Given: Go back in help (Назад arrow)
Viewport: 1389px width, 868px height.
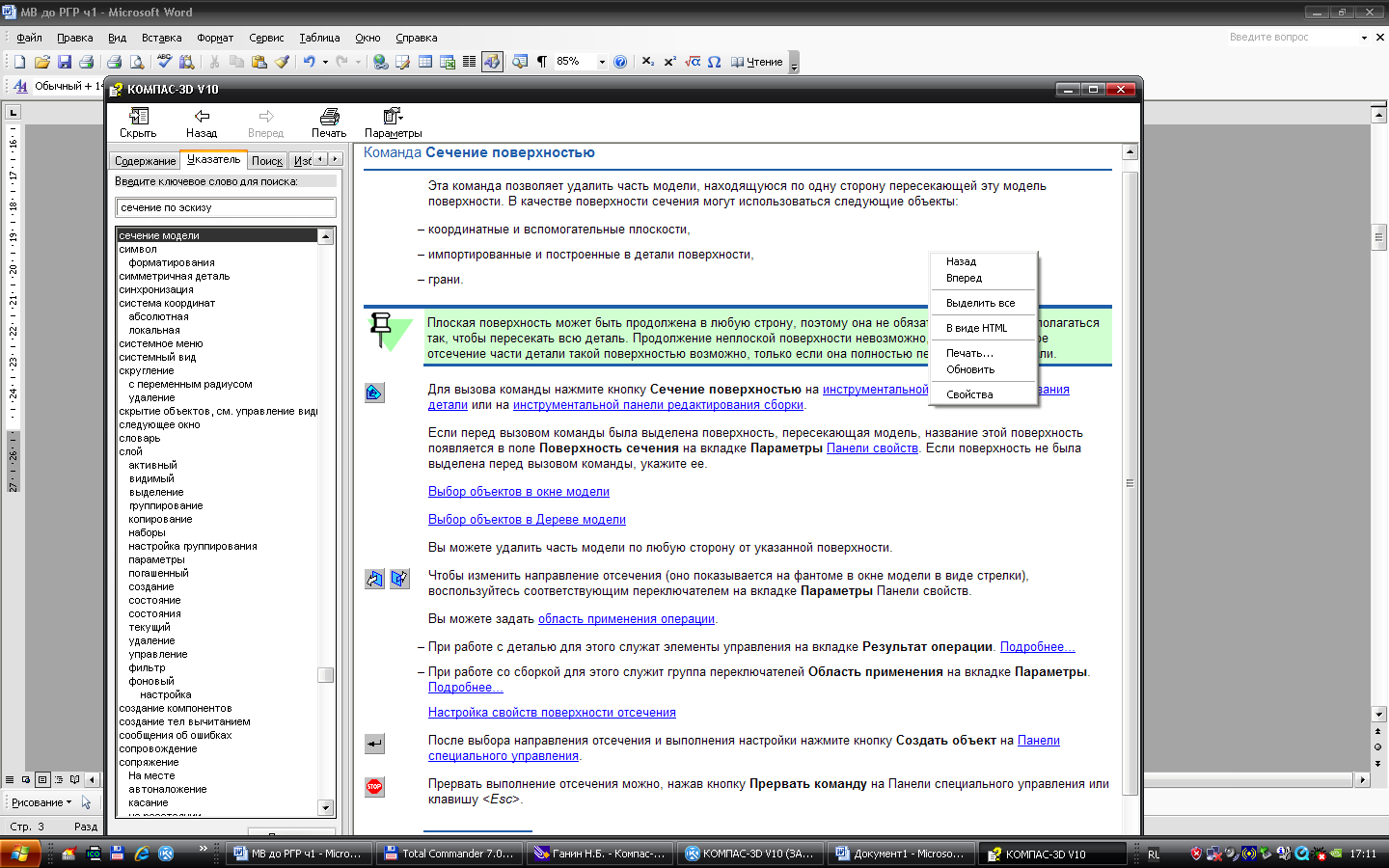Looking at the screenshot, I should click(x=202, y=122).
